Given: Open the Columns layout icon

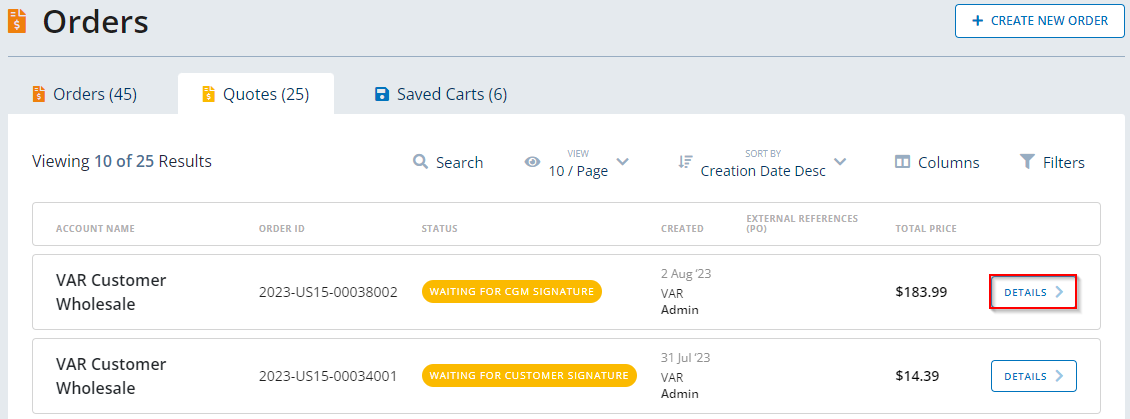Looking at the screenshot, I should (x=902, y=162).
